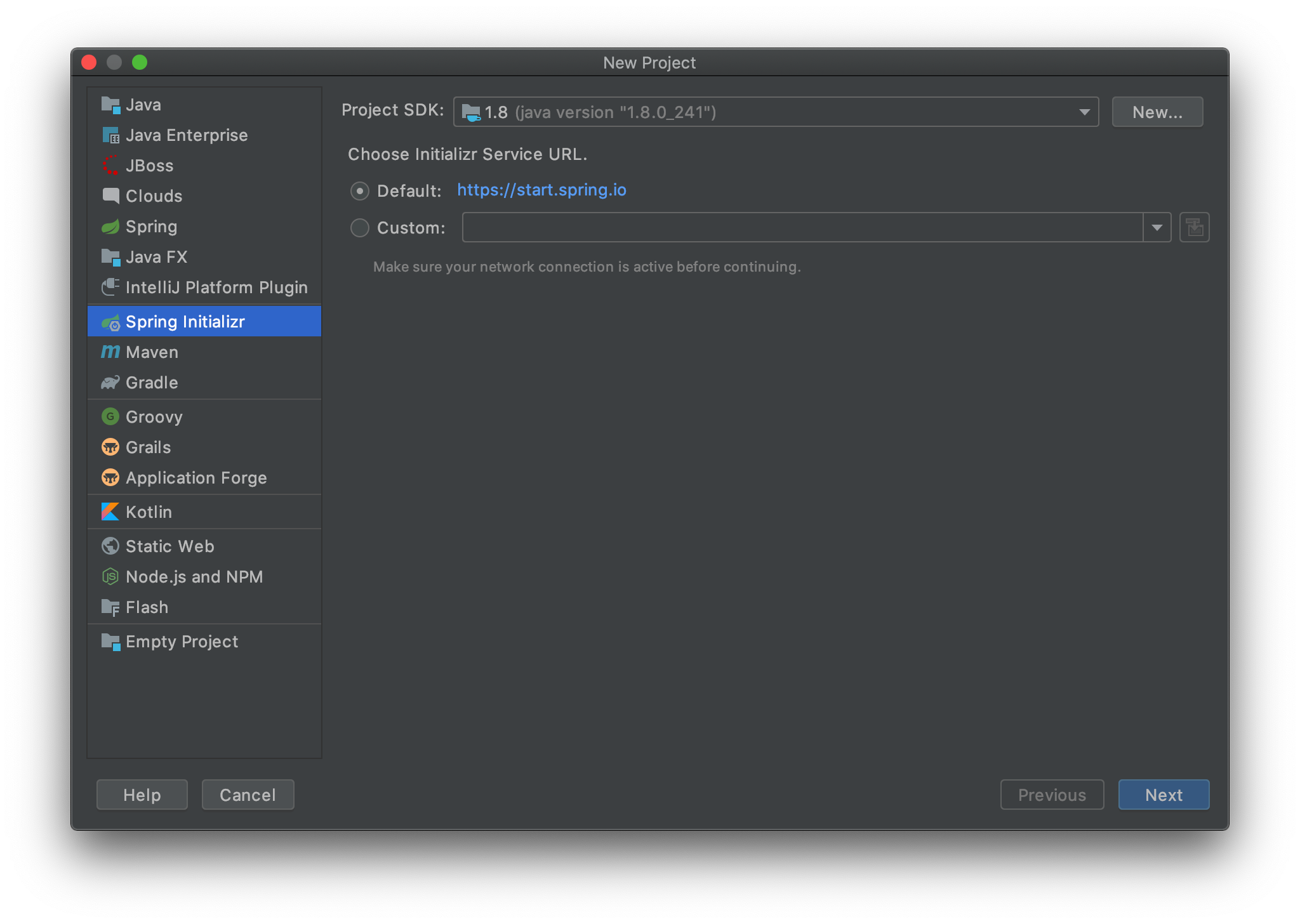The height and width of the screenshot is (924, 1300).
Task: Select the Static Web entry
Action: coord(204,546)
